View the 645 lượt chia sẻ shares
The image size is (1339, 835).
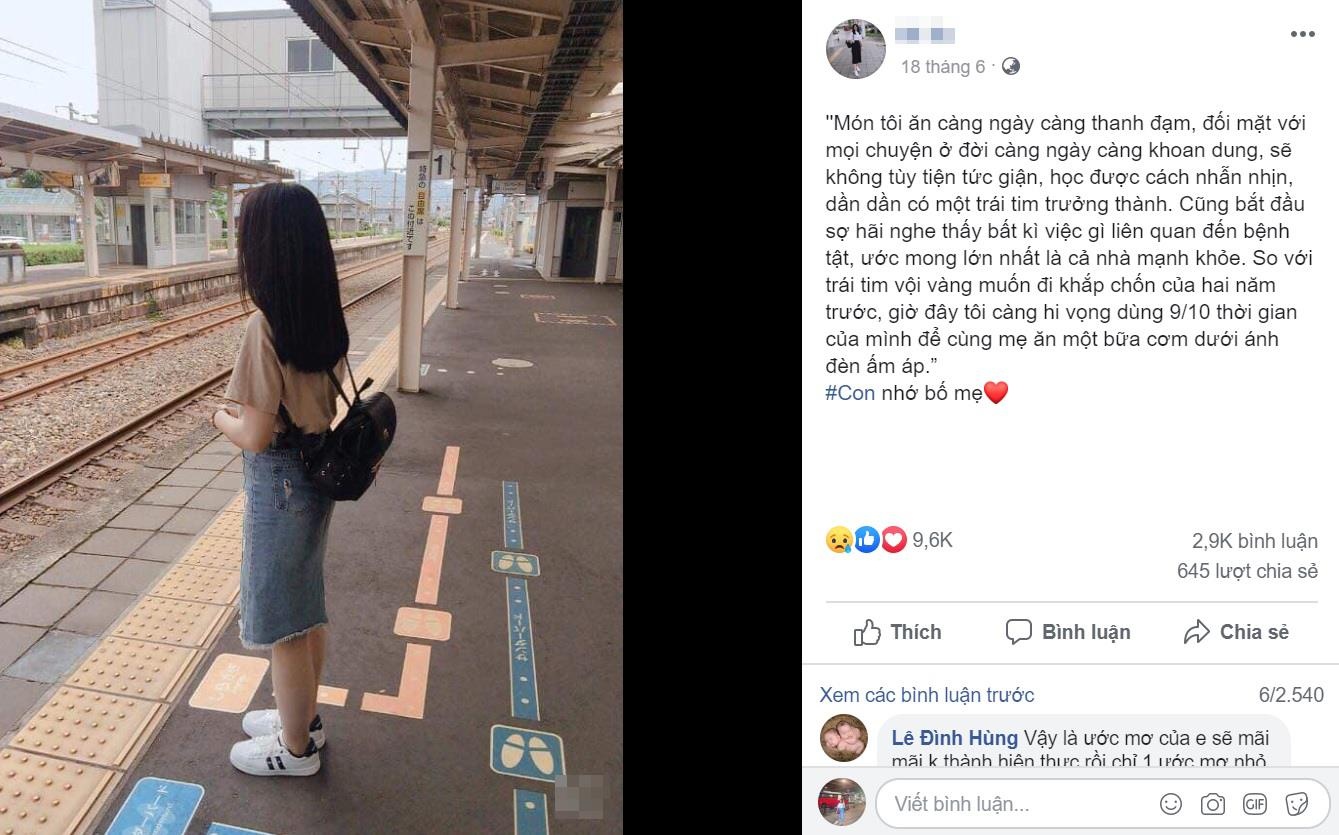[1247, 572]
